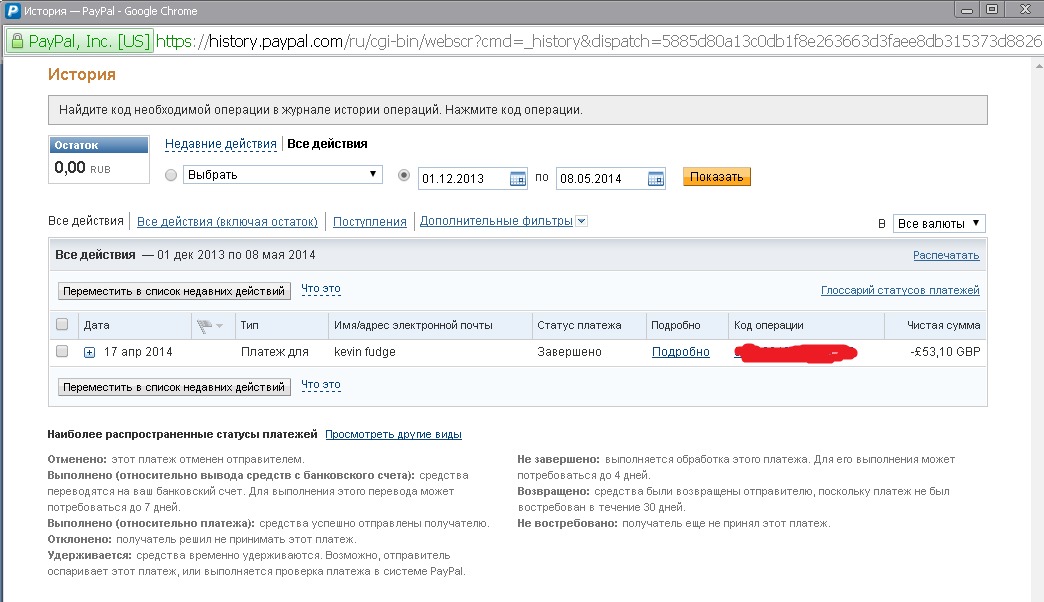Expand the Дополнительные фильтры arrow
1044x602 pixels.
581,221
